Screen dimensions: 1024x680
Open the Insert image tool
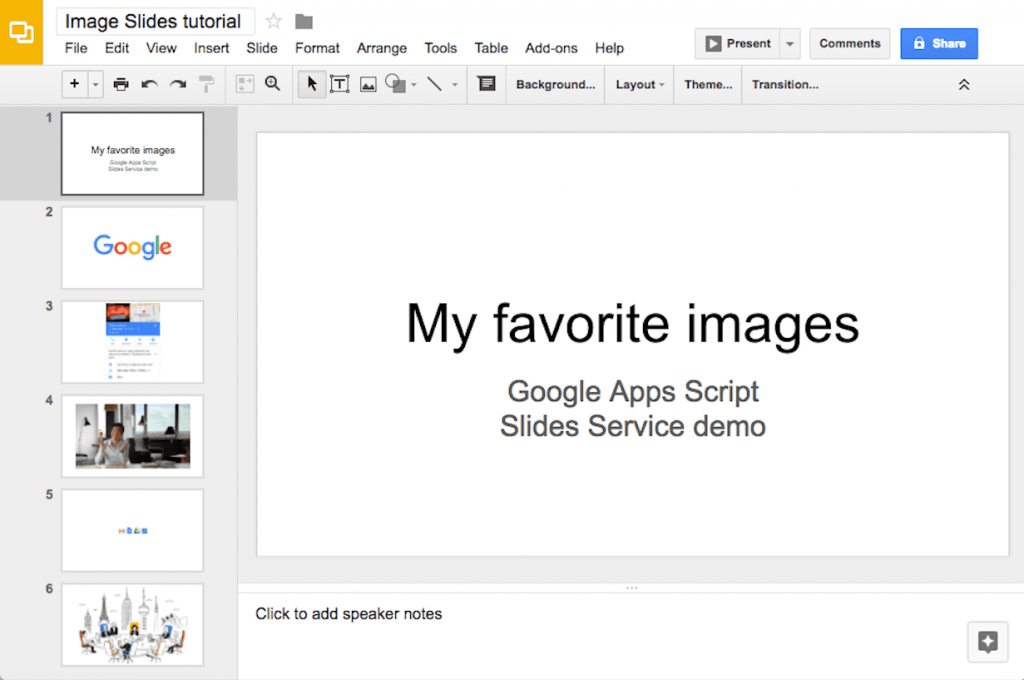pos(368,84)
